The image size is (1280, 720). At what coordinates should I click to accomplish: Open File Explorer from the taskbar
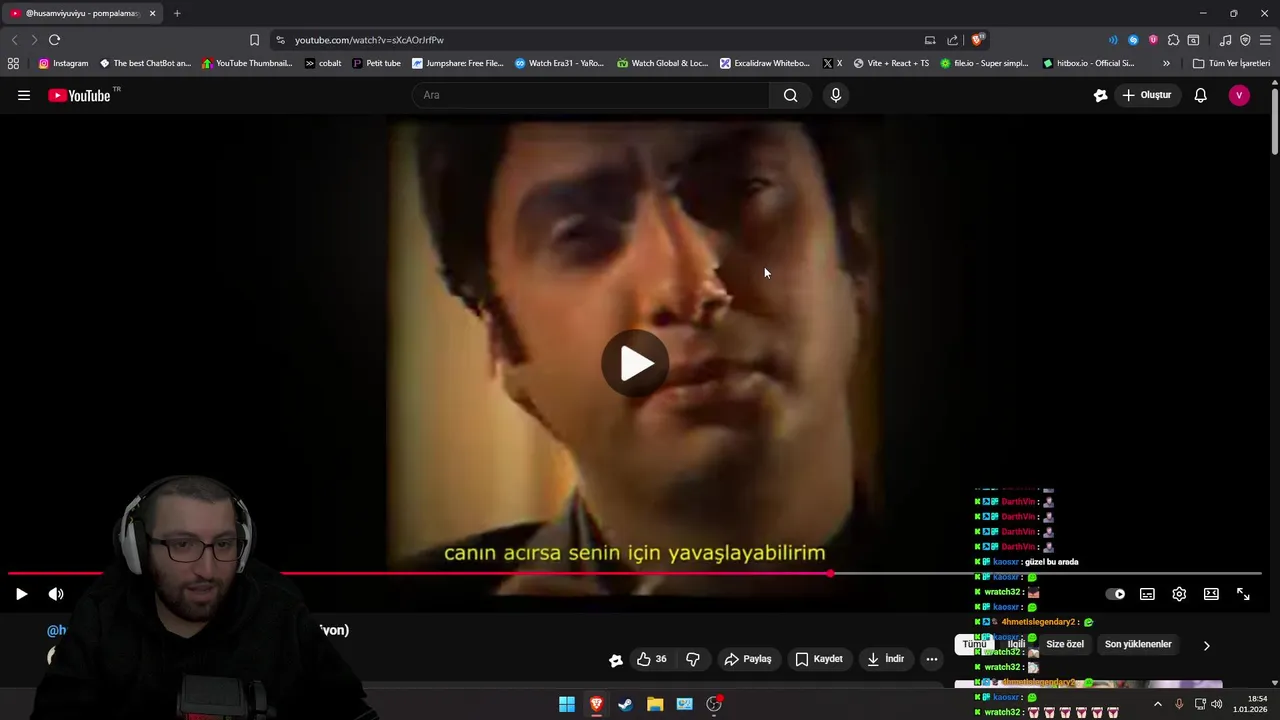[655, 704]
